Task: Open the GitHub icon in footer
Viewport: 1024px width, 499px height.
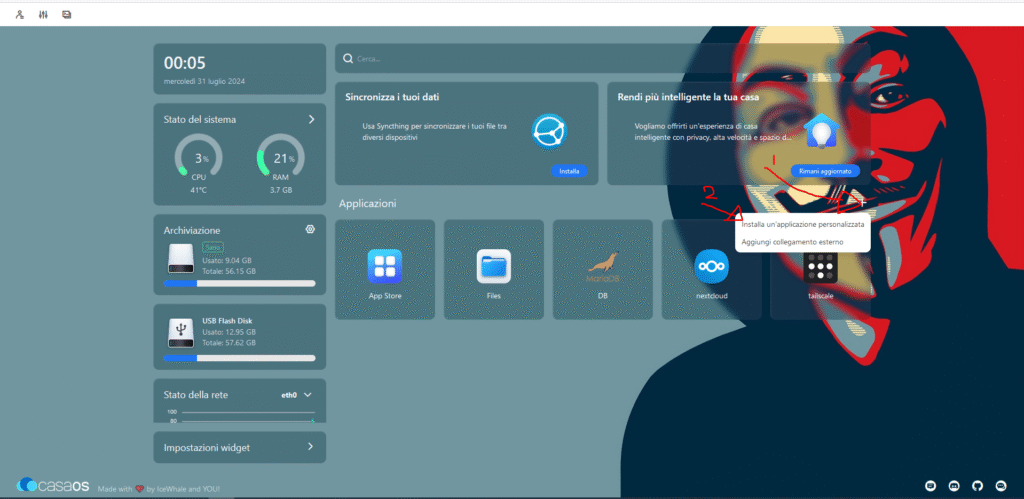Action: (x=978, y=486)
